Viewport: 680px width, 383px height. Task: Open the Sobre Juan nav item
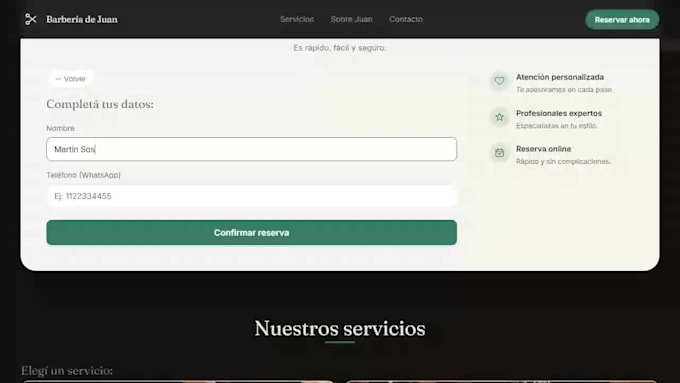pyautogui.click(x=351, y=19)
